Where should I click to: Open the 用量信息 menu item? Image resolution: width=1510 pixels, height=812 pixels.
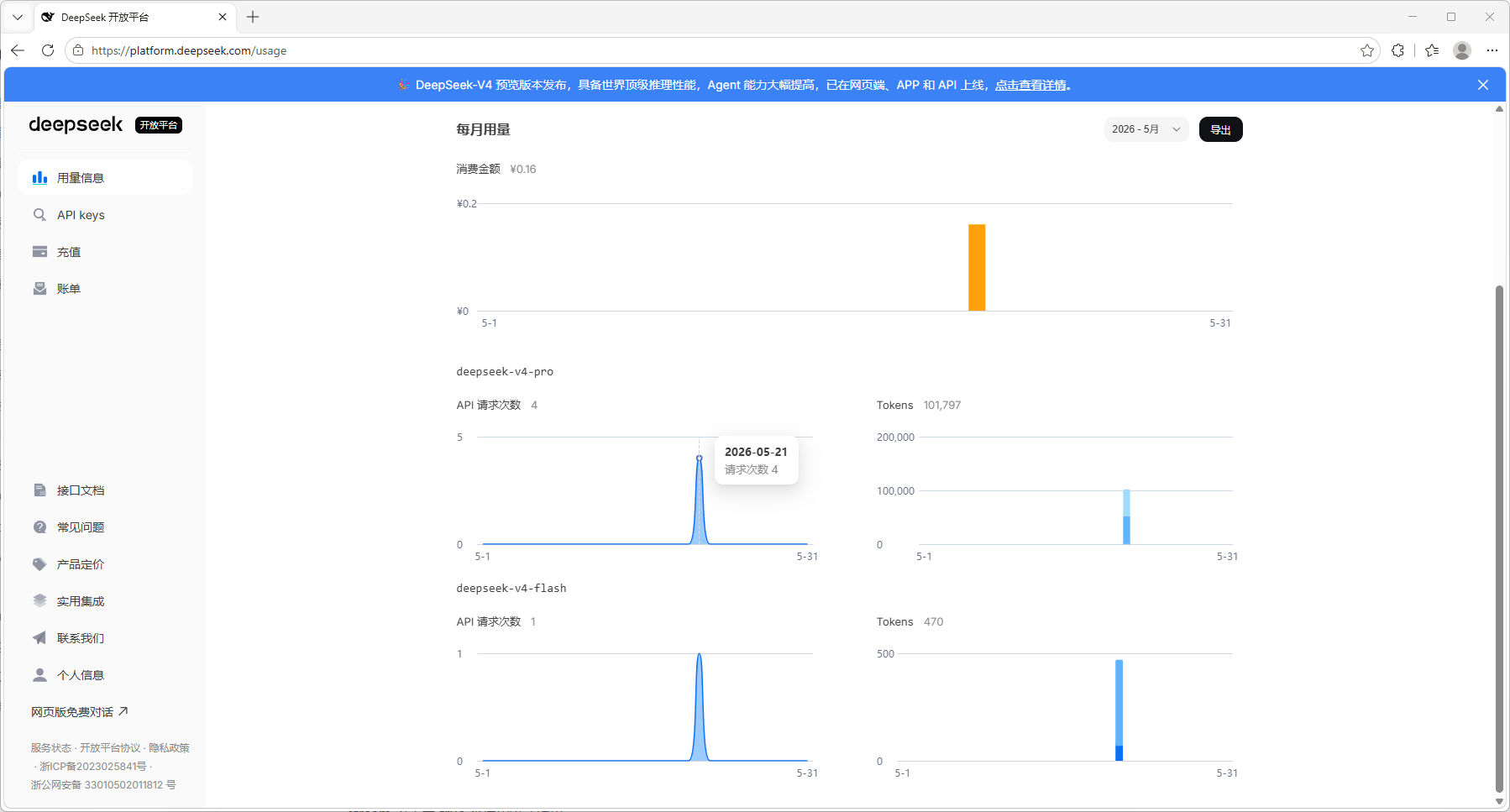105,177
